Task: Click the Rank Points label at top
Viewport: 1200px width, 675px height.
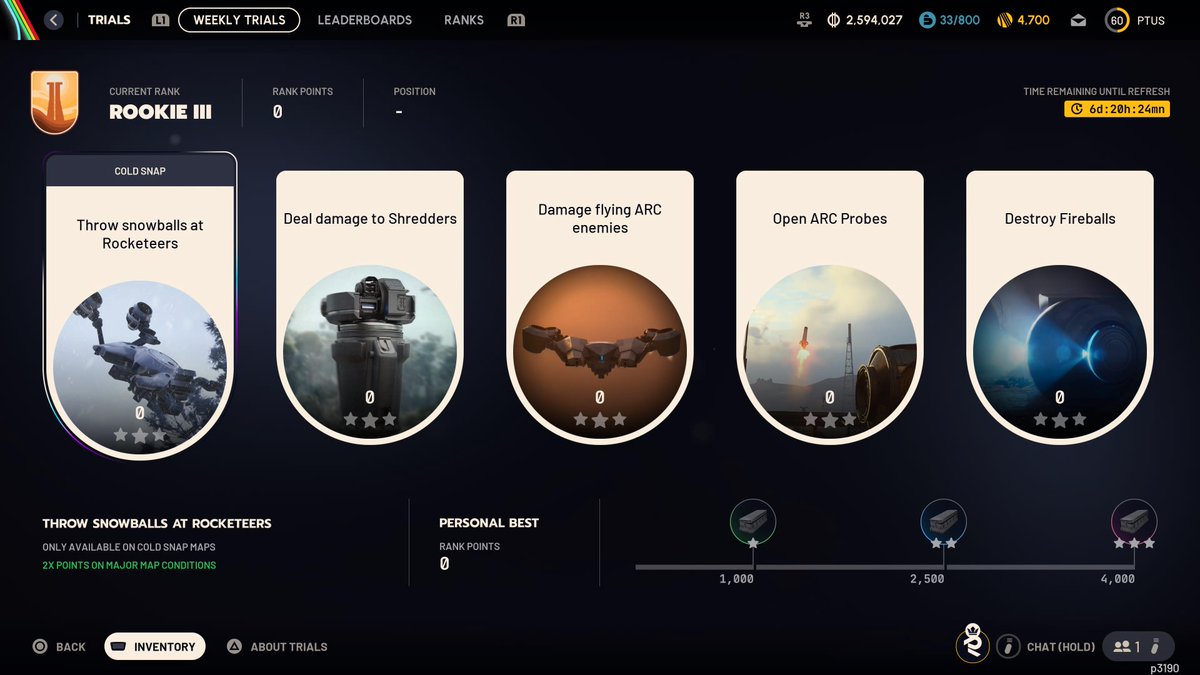Action: 303,91
